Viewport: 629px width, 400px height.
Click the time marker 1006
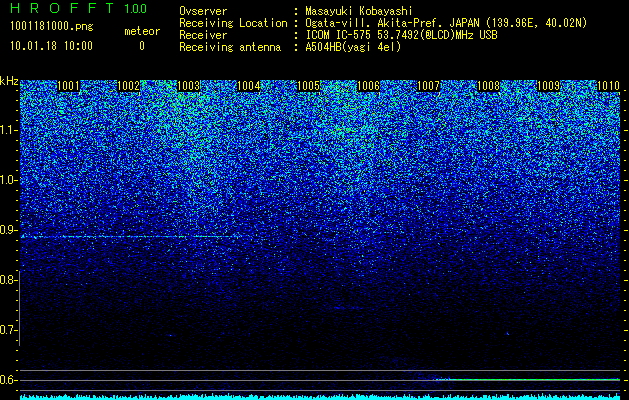368,86
